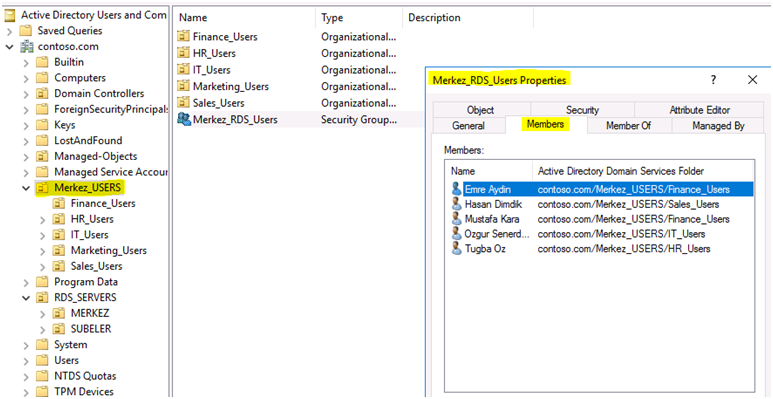The image size is (773, 399).
Task: Click the Managed-Objects OU icon
Action: (42, 156)
